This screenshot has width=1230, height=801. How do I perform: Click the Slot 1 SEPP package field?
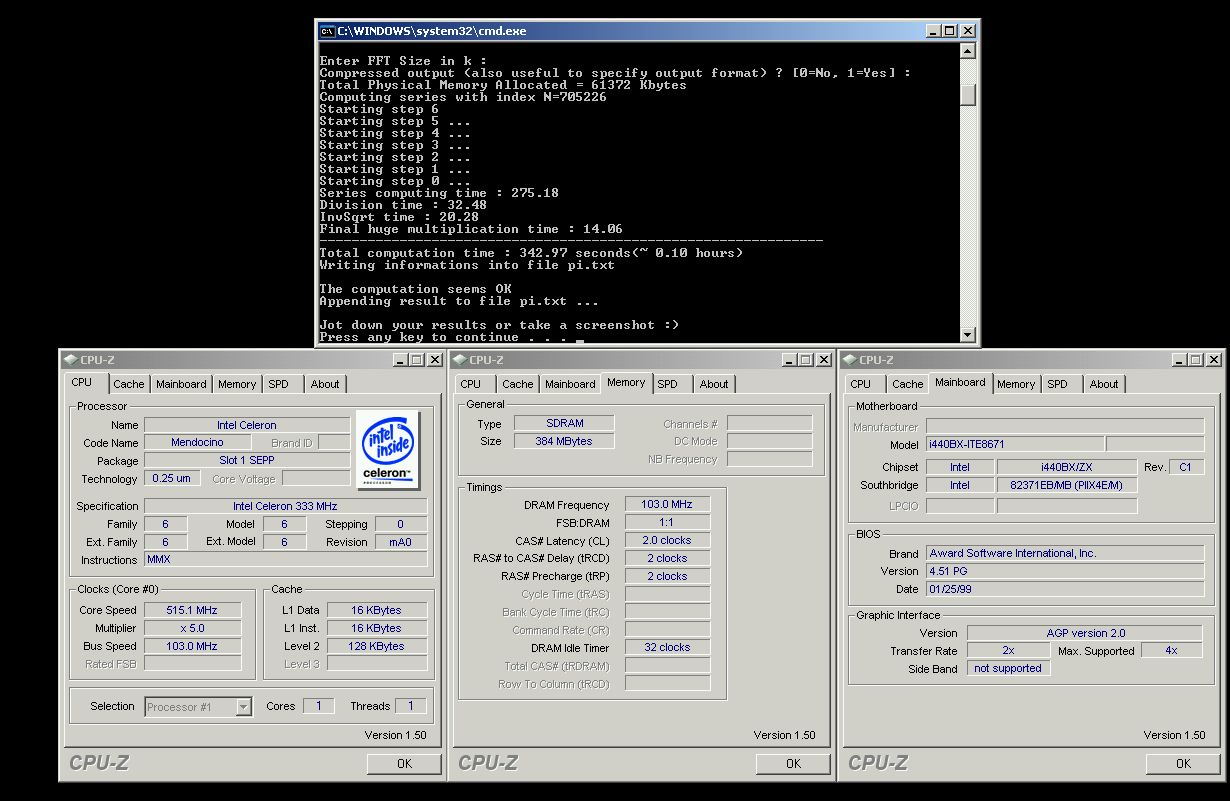[x=247, y=461]
